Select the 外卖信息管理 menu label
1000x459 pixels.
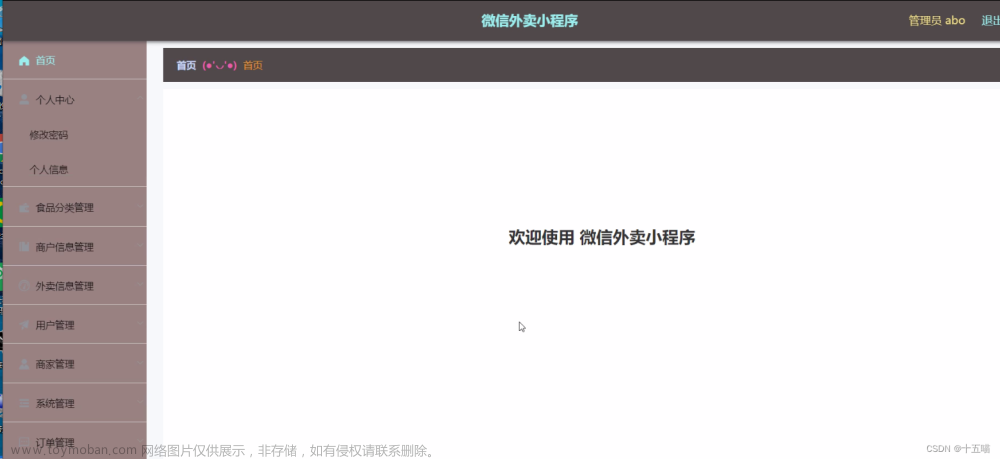pyautogui.click(x=64, y=286)
